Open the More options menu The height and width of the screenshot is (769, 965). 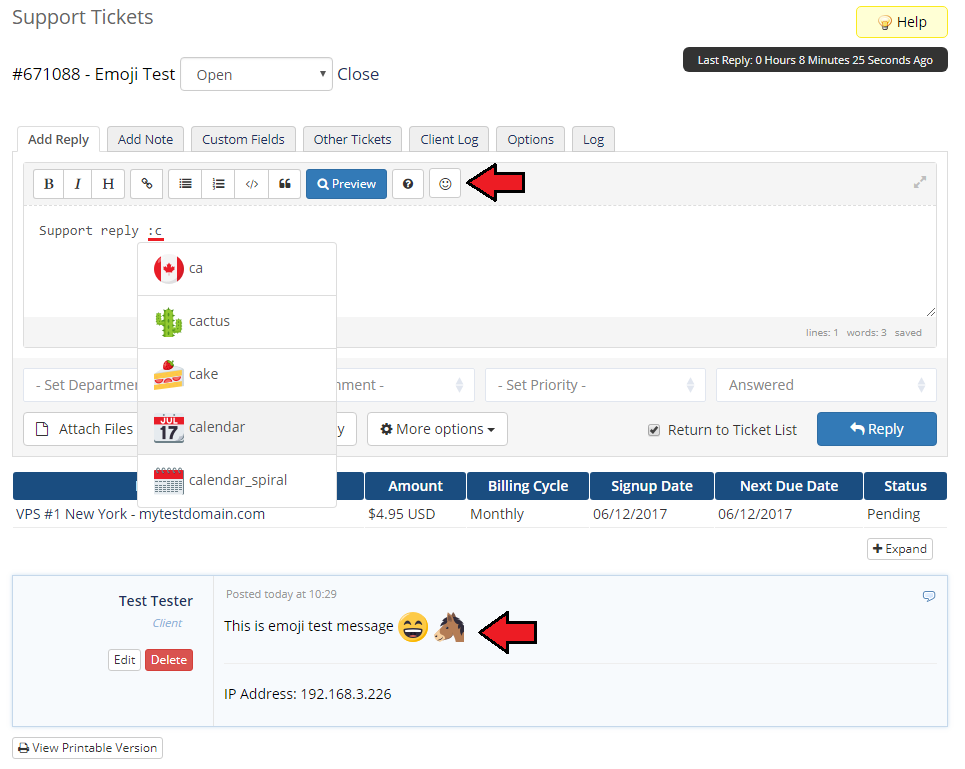click(x=437, y=429)
